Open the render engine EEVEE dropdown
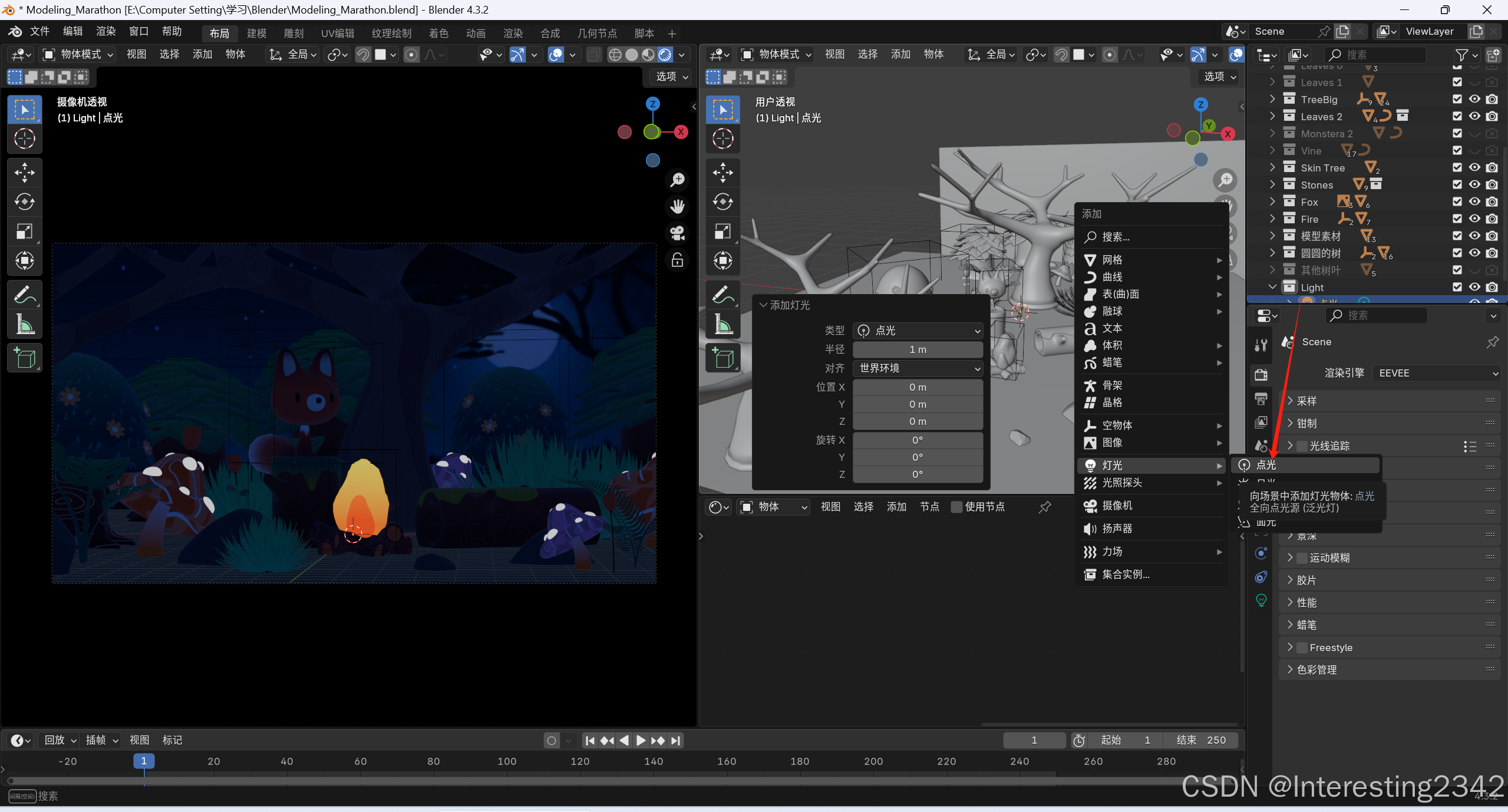Screen dimensions: 1508x812 coord(1437,373)
